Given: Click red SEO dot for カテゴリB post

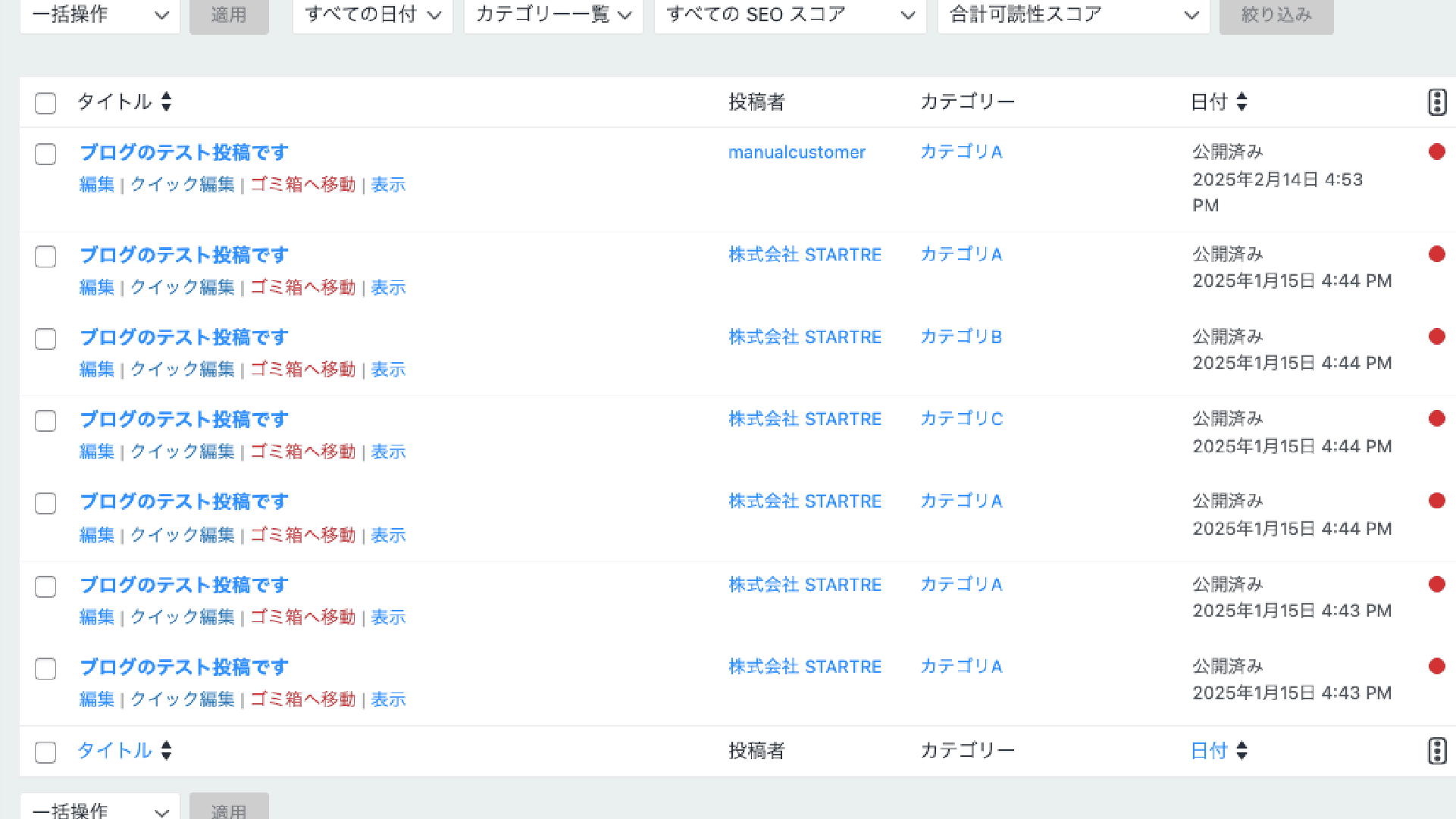Looking at the screenshot, I should click(x=1436, y=337).
